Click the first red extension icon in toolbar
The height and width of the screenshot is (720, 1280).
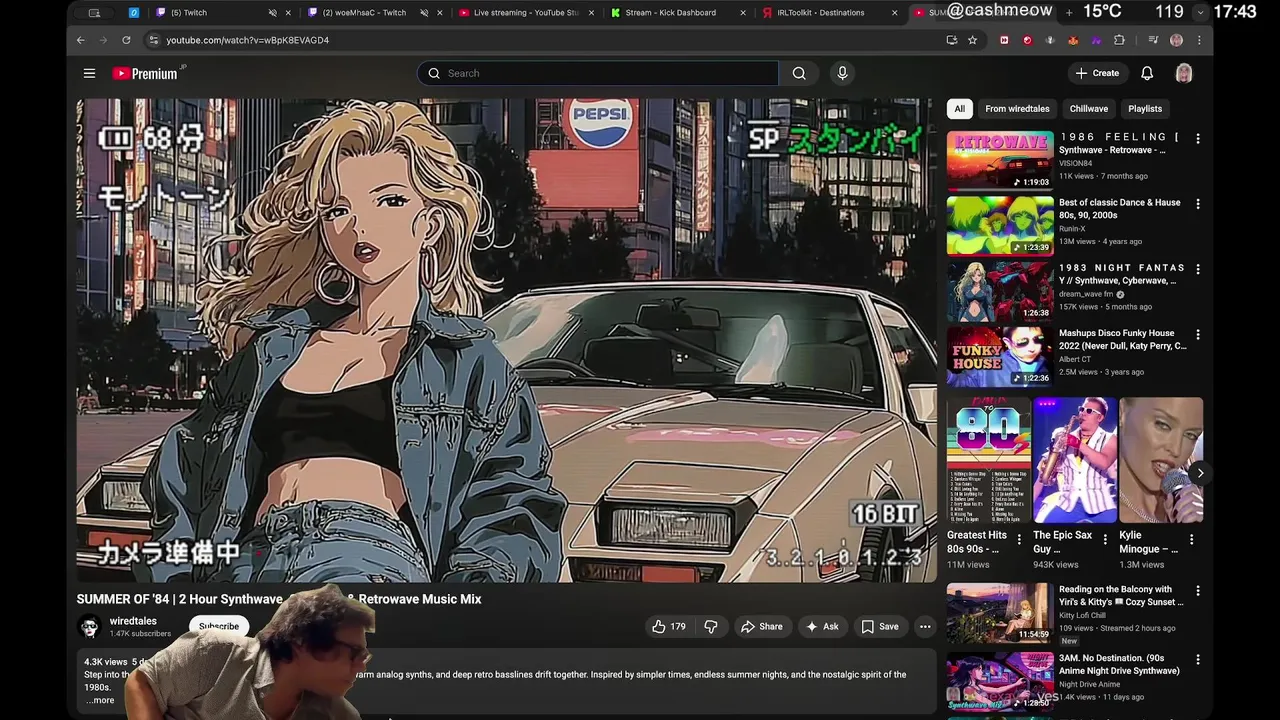click(x=1004, y=40)
